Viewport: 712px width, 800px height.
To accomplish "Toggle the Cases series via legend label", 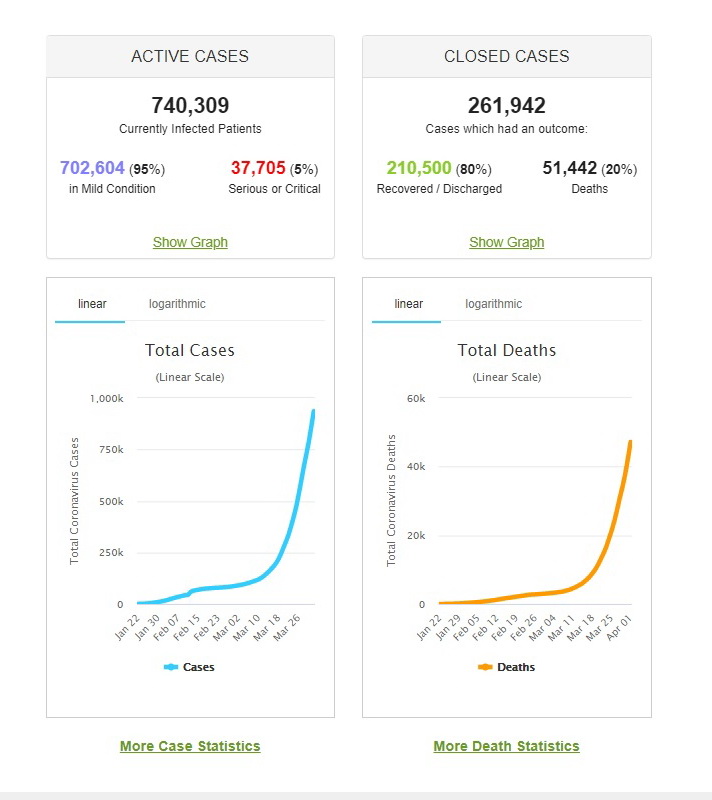I will pos(199,667).
